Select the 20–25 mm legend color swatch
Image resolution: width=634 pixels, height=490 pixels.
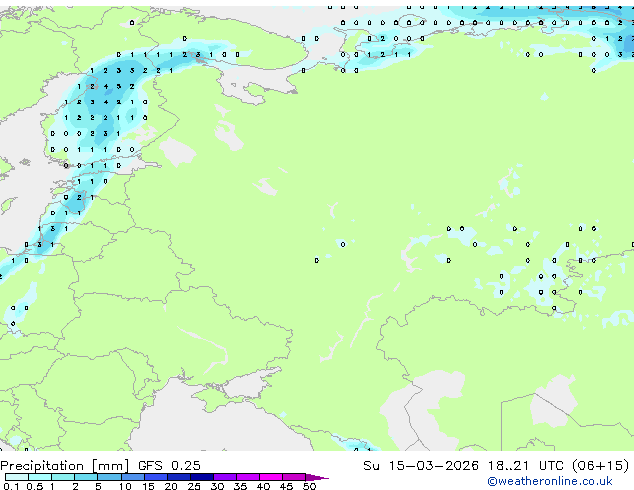179,477
